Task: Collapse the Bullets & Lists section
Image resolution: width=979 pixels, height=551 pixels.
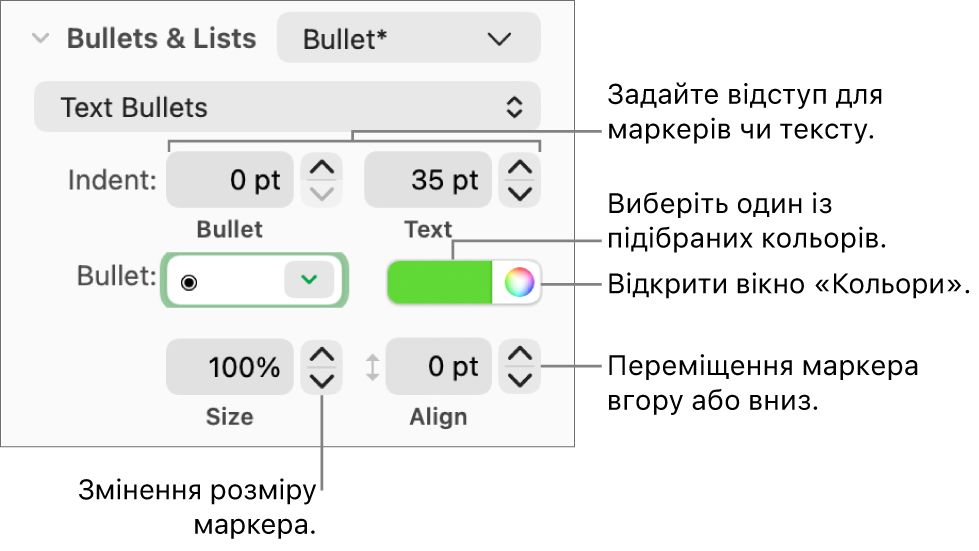Action: tap(41, 39)
